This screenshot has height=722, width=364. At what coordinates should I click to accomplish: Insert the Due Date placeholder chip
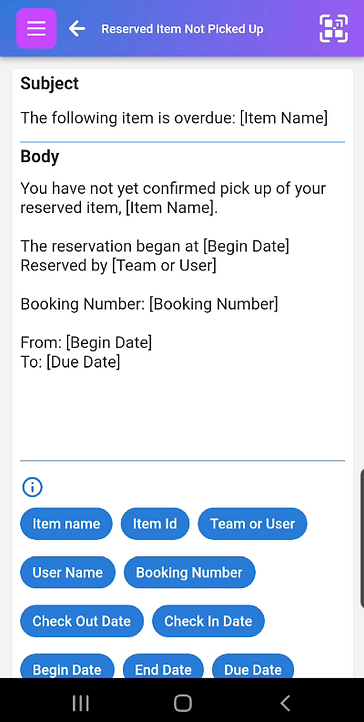coord(253,666)
